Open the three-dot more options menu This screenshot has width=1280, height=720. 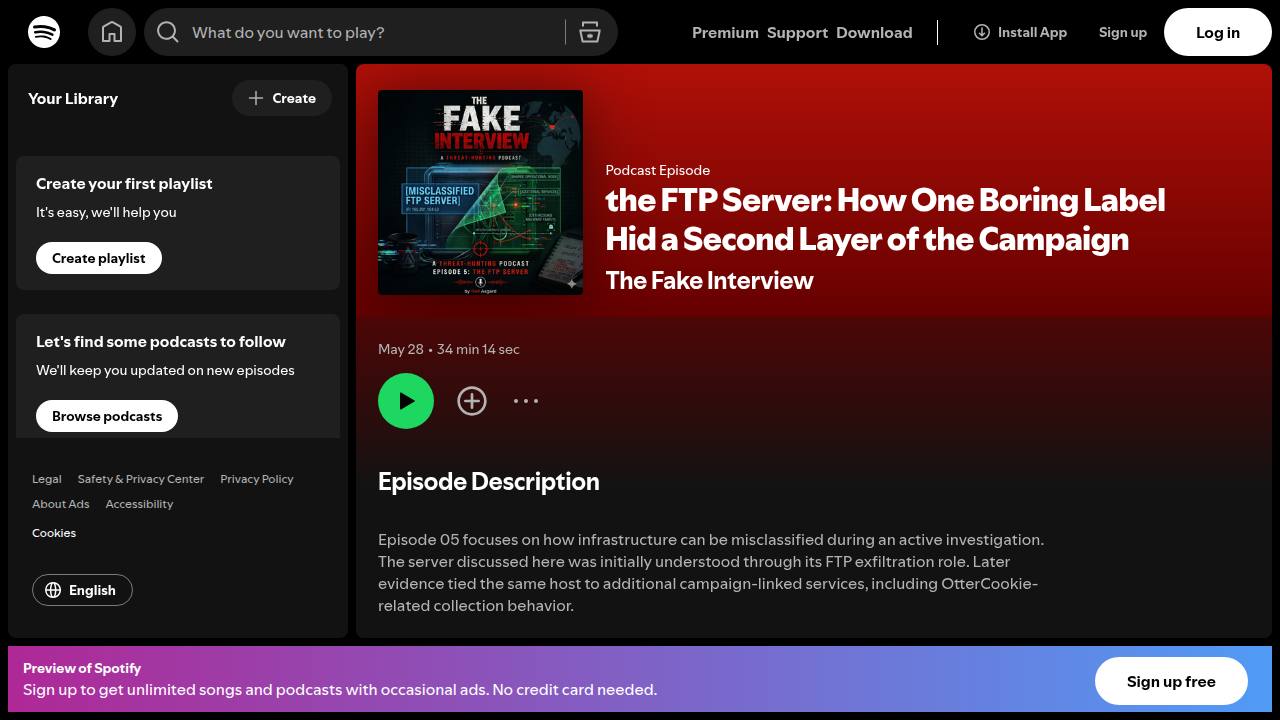tap(526, 401)
